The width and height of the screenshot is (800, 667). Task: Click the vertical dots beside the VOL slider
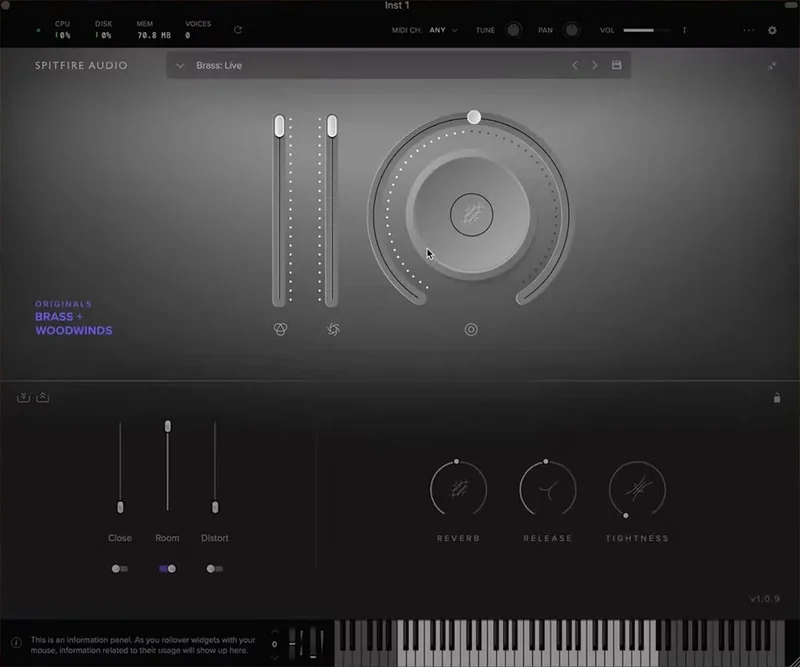click(x=684, y=30)
